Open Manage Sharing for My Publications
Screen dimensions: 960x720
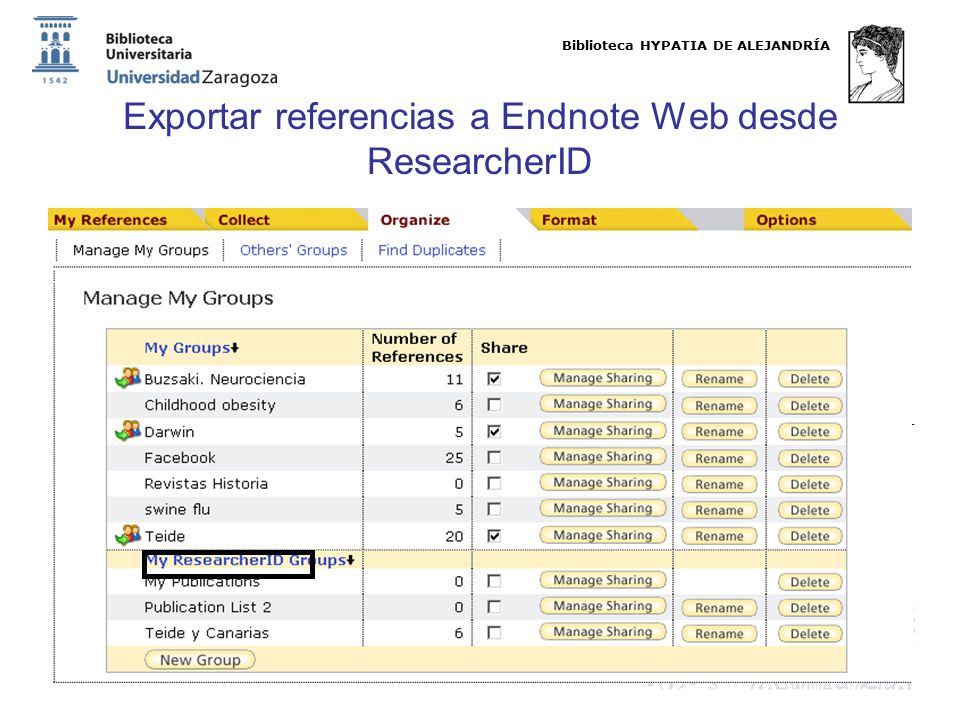[603, 579]
